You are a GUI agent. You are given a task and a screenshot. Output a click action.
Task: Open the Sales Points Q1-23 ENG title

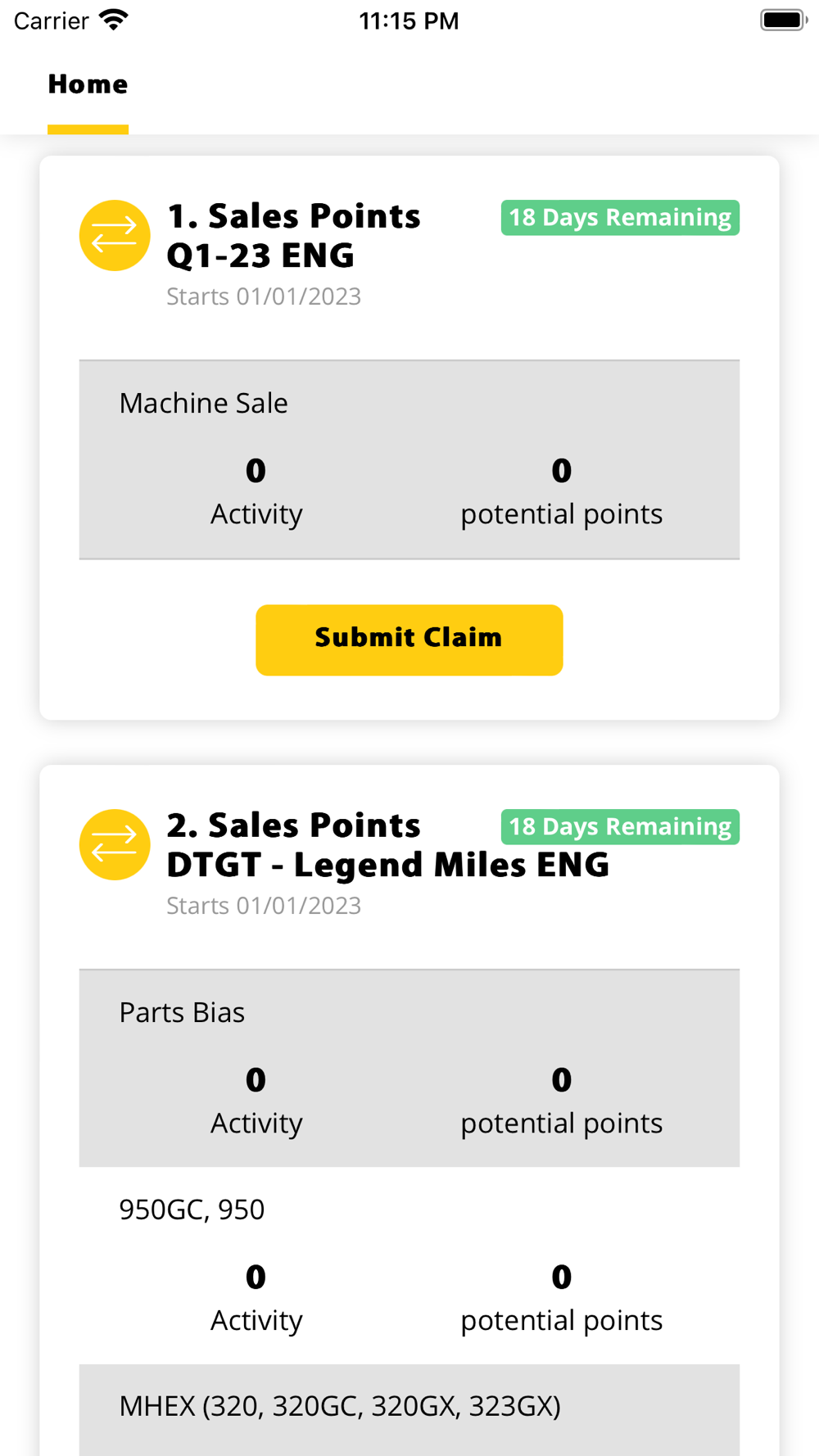[293, 236]
